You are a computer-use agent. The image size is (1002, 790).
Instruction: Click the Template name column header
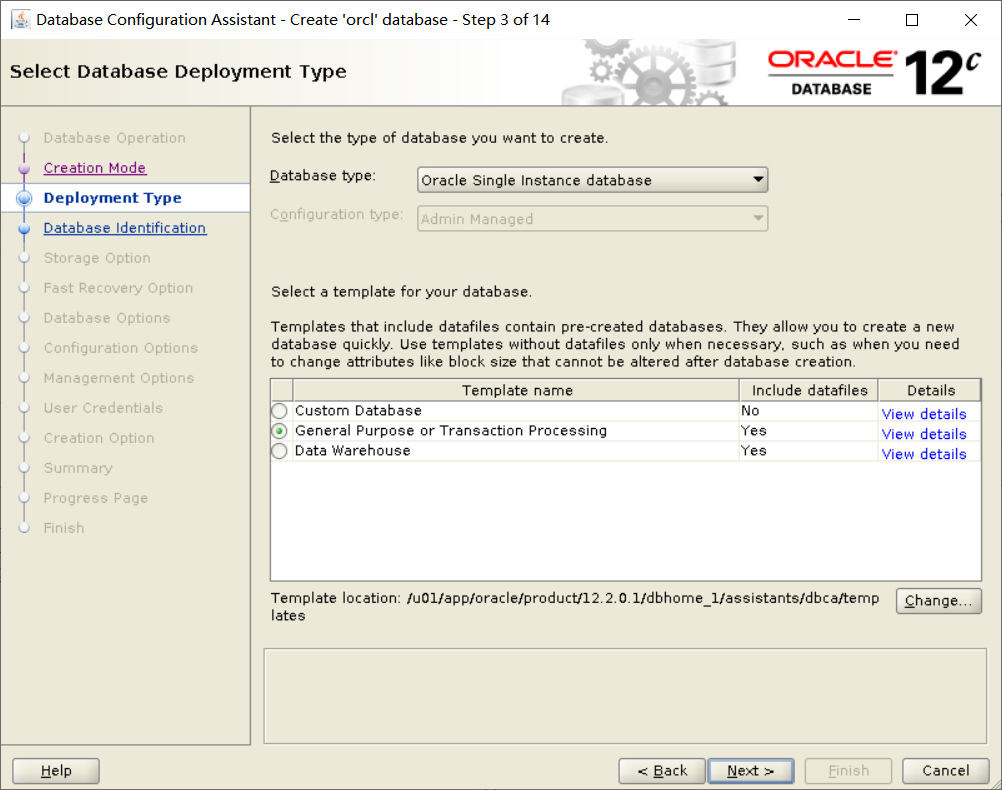tap(517, 390)
